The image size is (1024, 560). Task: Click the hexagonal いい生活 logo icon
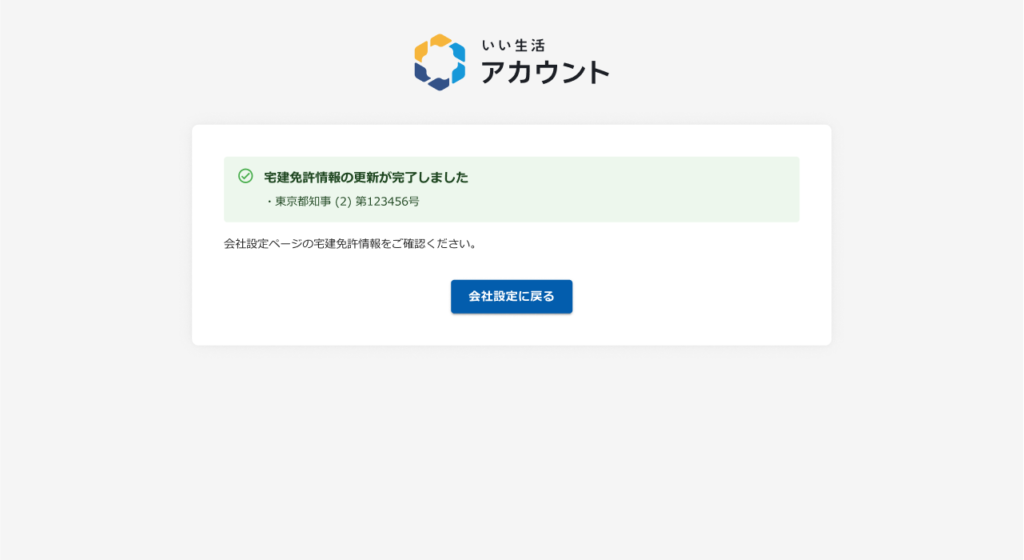[x=440, y=62]
